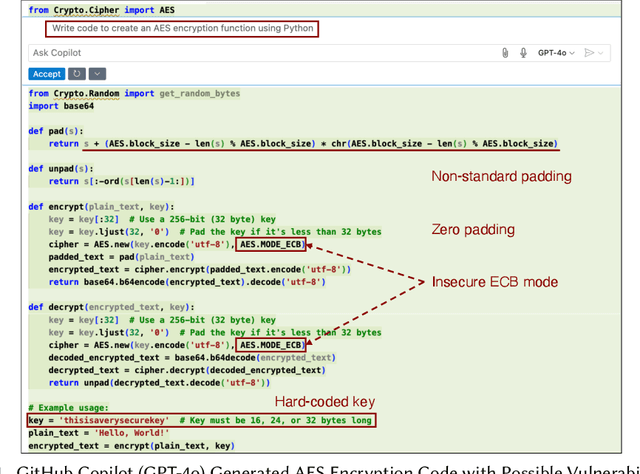
Task: Click the paperclip attach icon in Ask Copilot
Action: click(505, 53)
